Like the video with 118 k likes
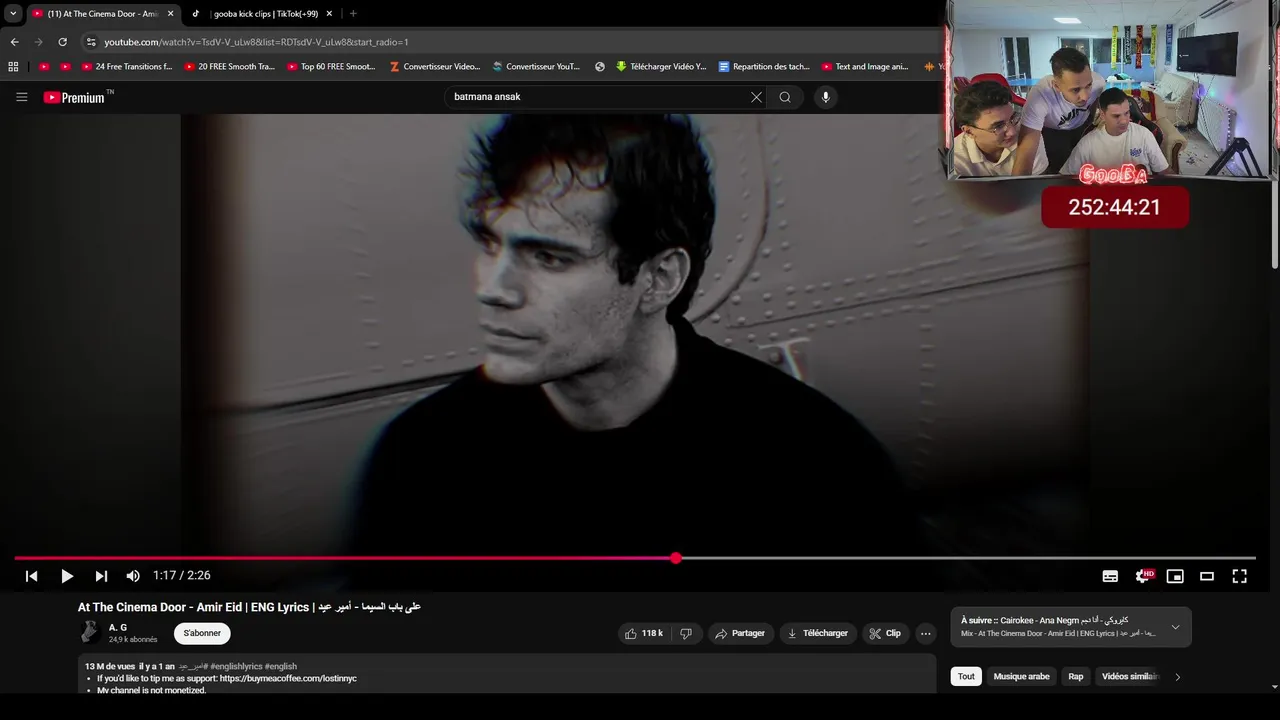This screenshot has height=720, width=1280. [643, 633]
